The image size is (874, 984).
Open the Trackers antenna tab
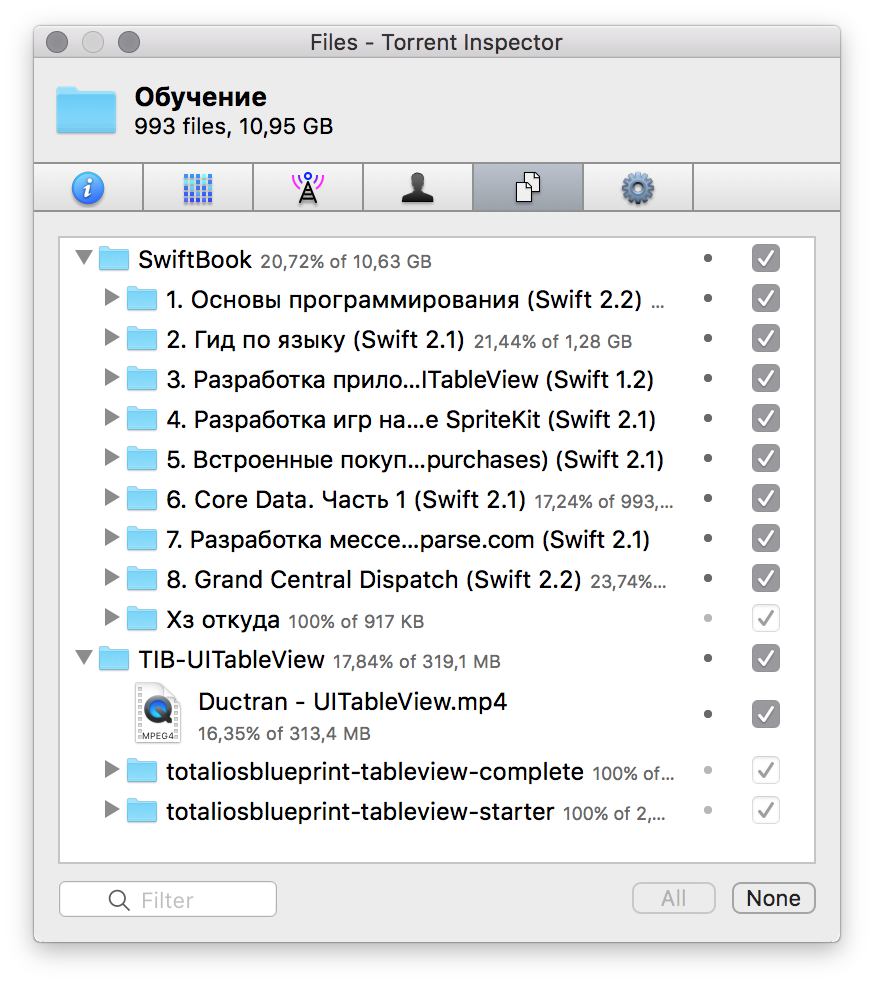click(307, 188)
